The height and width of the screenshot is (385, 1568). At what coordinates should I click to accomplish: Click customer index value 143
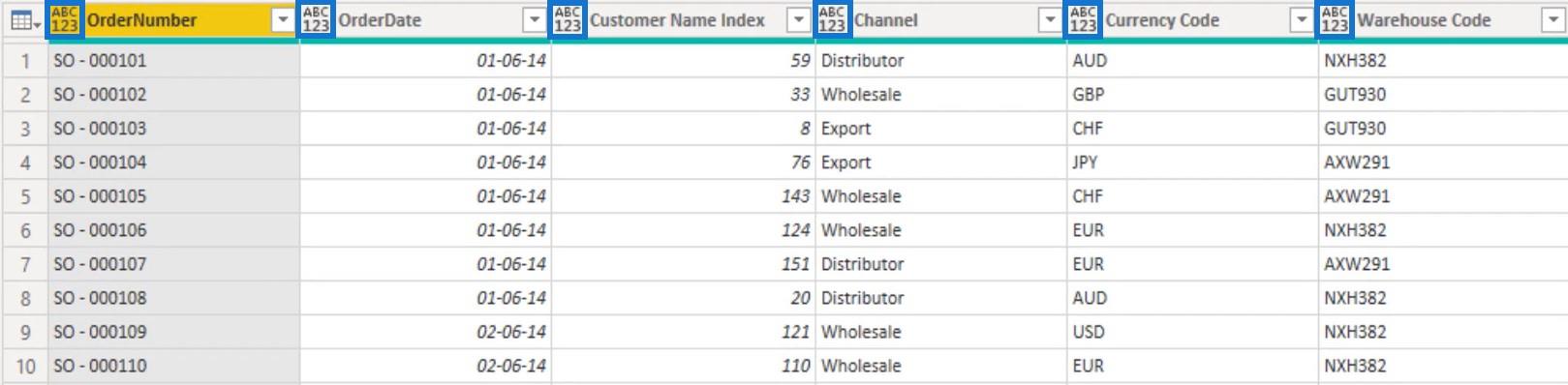click(x=684, y=195)
